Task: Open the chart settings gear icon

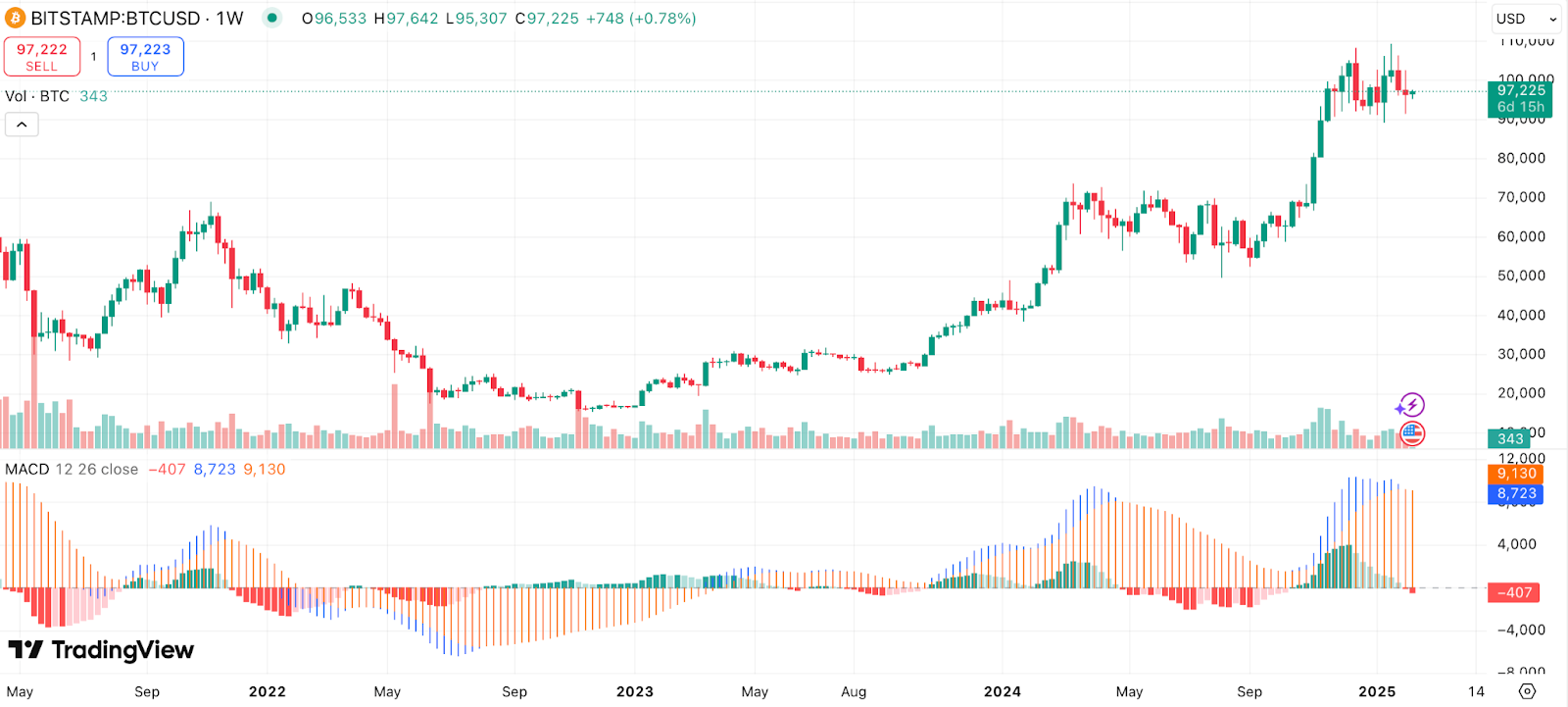Action: tap(1527, 691)
